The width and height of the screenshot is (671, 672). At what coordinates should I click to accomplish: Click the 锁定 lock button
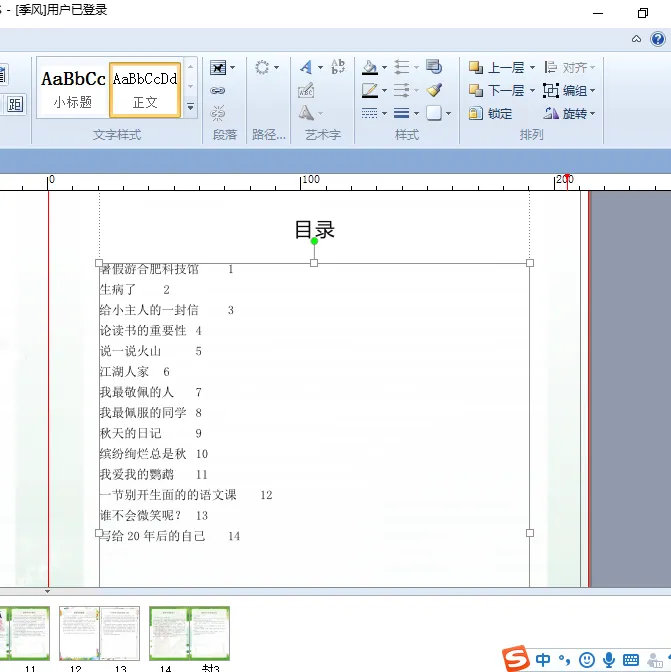[x=491, y=113]
